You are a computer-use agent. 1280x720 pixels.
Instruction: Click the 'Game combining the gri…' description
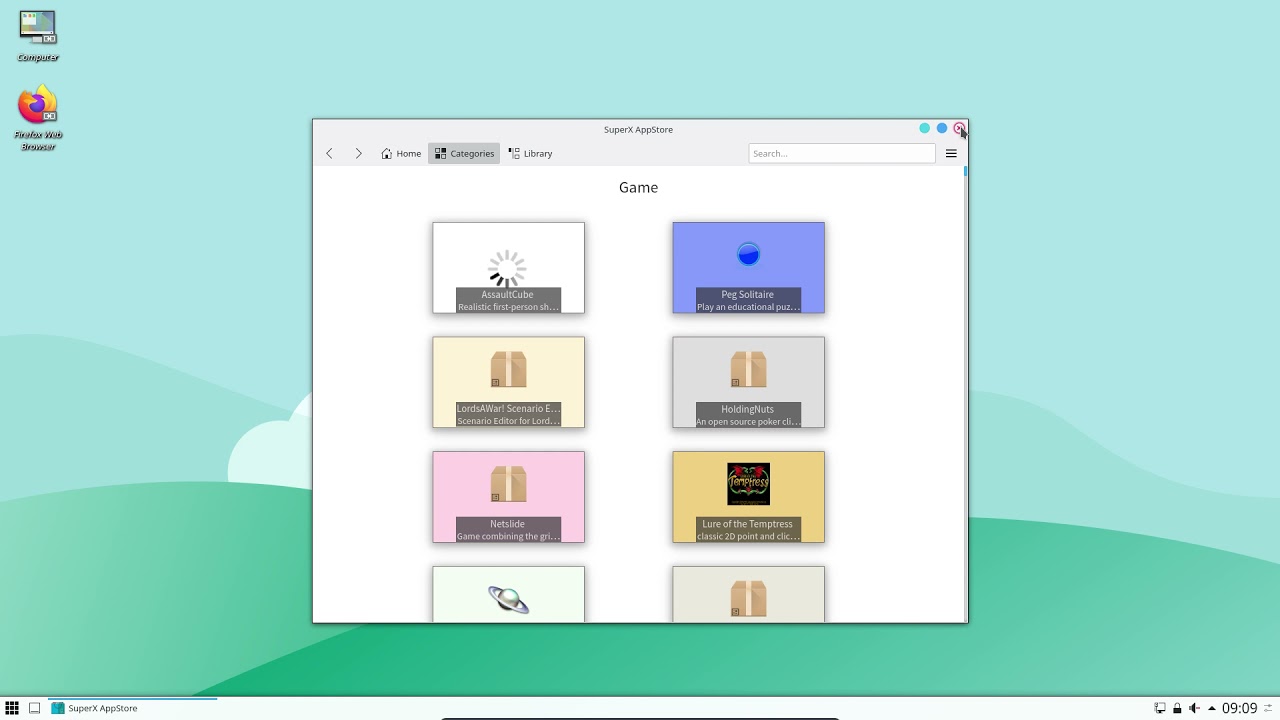tap(507, 537)
